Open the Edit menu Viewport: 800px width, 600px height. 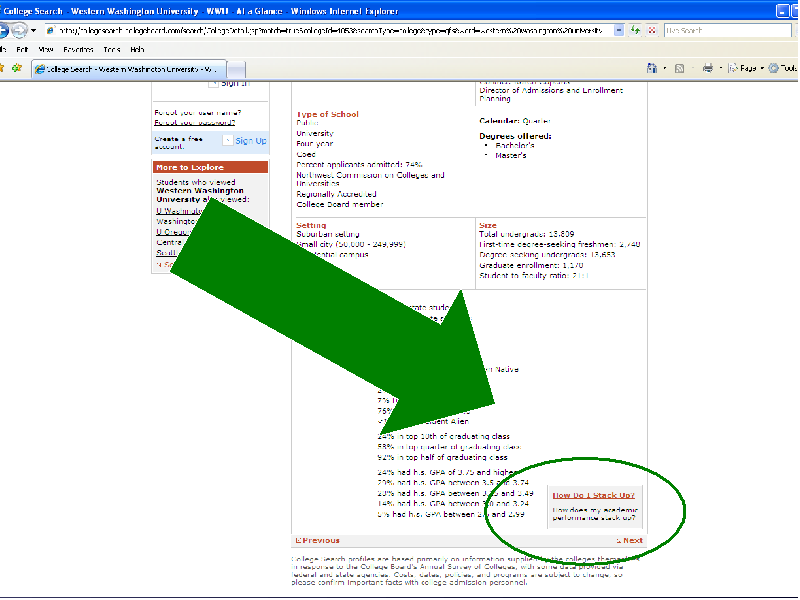[22, 49]
